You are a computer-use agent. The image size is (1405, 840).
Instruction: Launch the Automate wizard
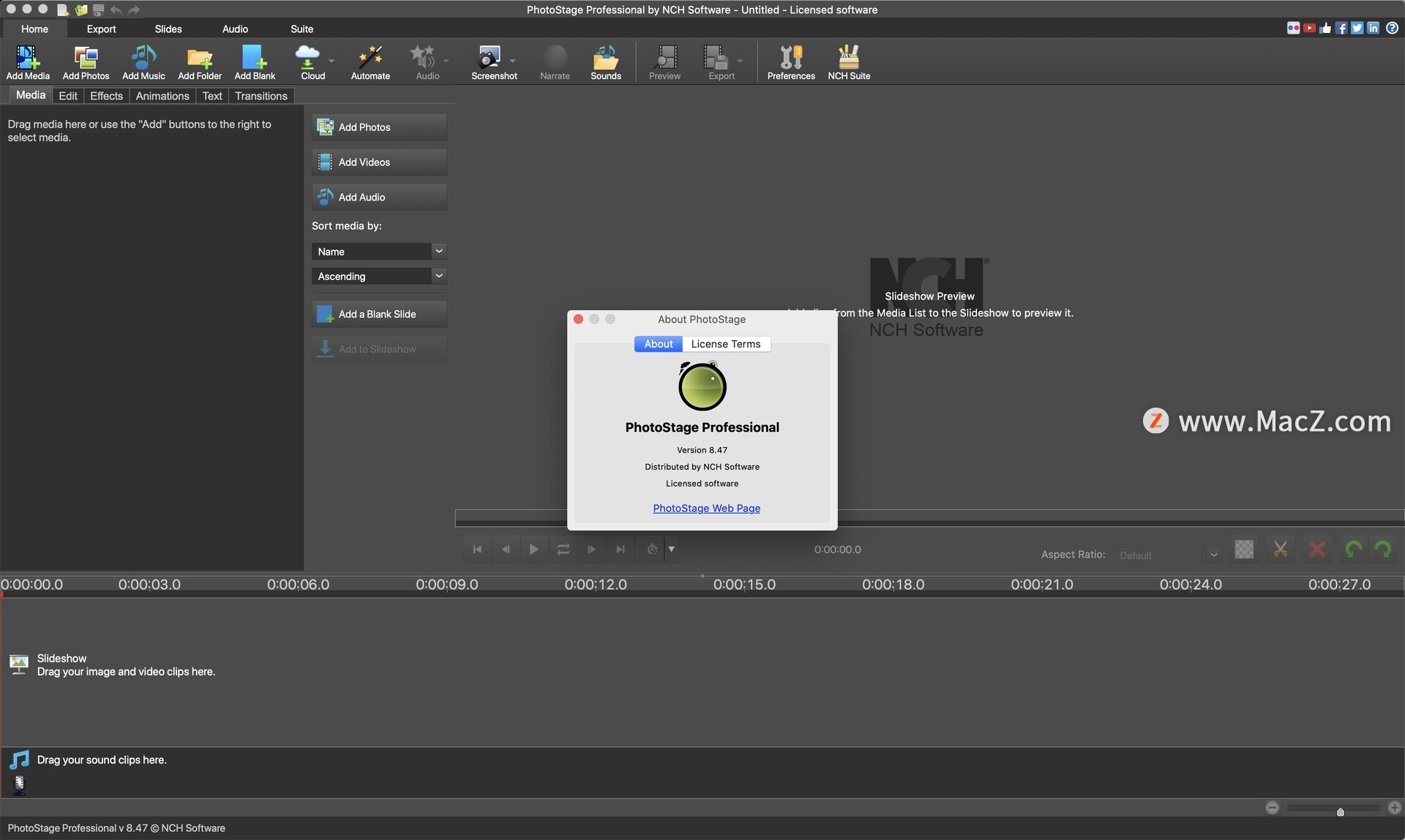click(370, 62)
